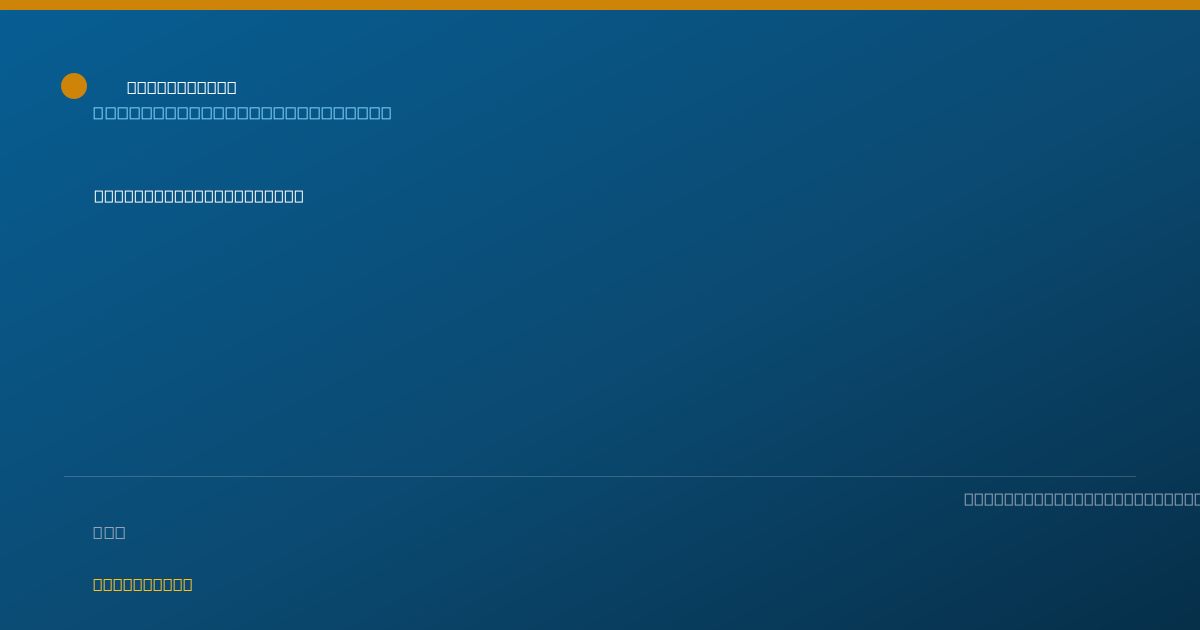Viewport: 1200px width, 630px height.
Task: Click the short gray footer label
Action: [109, 532]
